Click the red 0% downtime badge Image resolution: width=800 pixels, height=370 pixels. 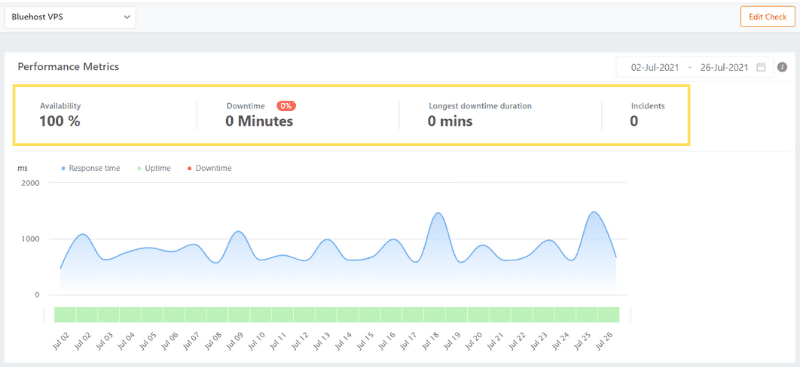(x=286, y=106)
